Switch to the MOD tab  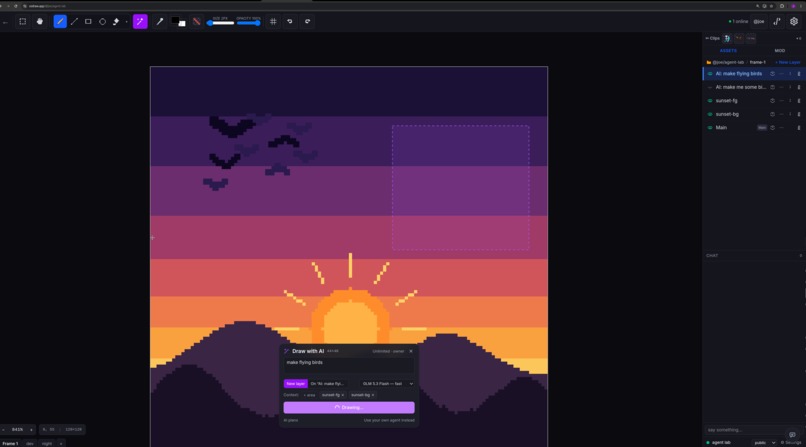[x=780, y=51]
